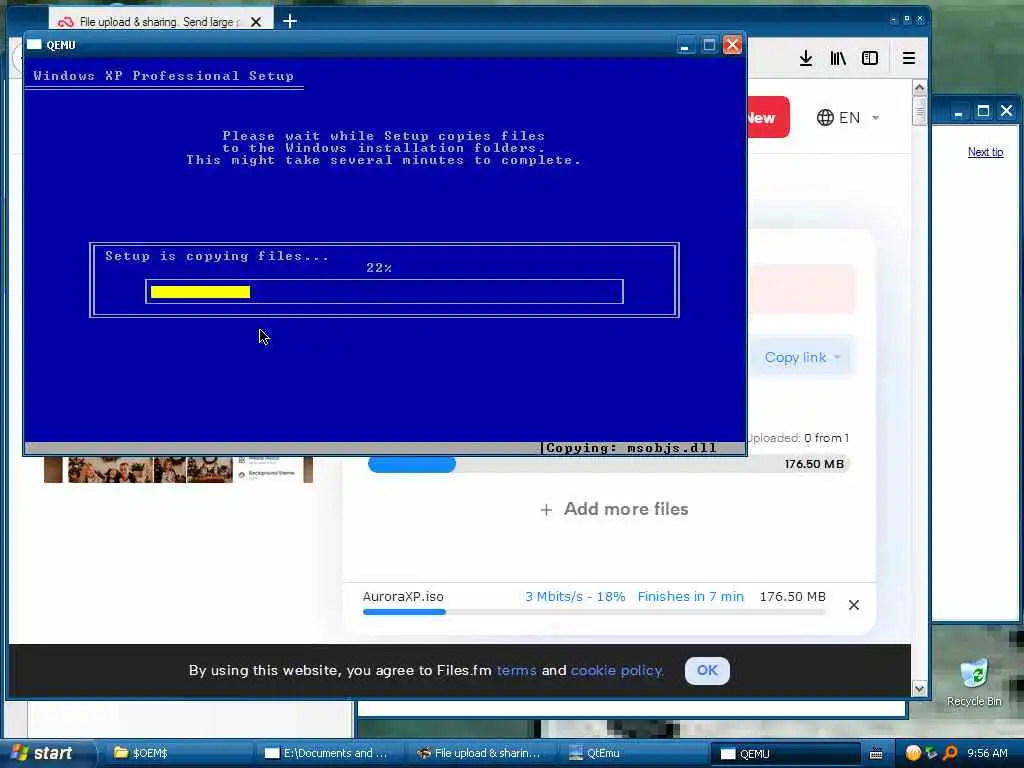Image resolution: width=1024 pixels, height=768 pixels.
Task: Click the magnifier tray icon
Action: pos(950,753)
